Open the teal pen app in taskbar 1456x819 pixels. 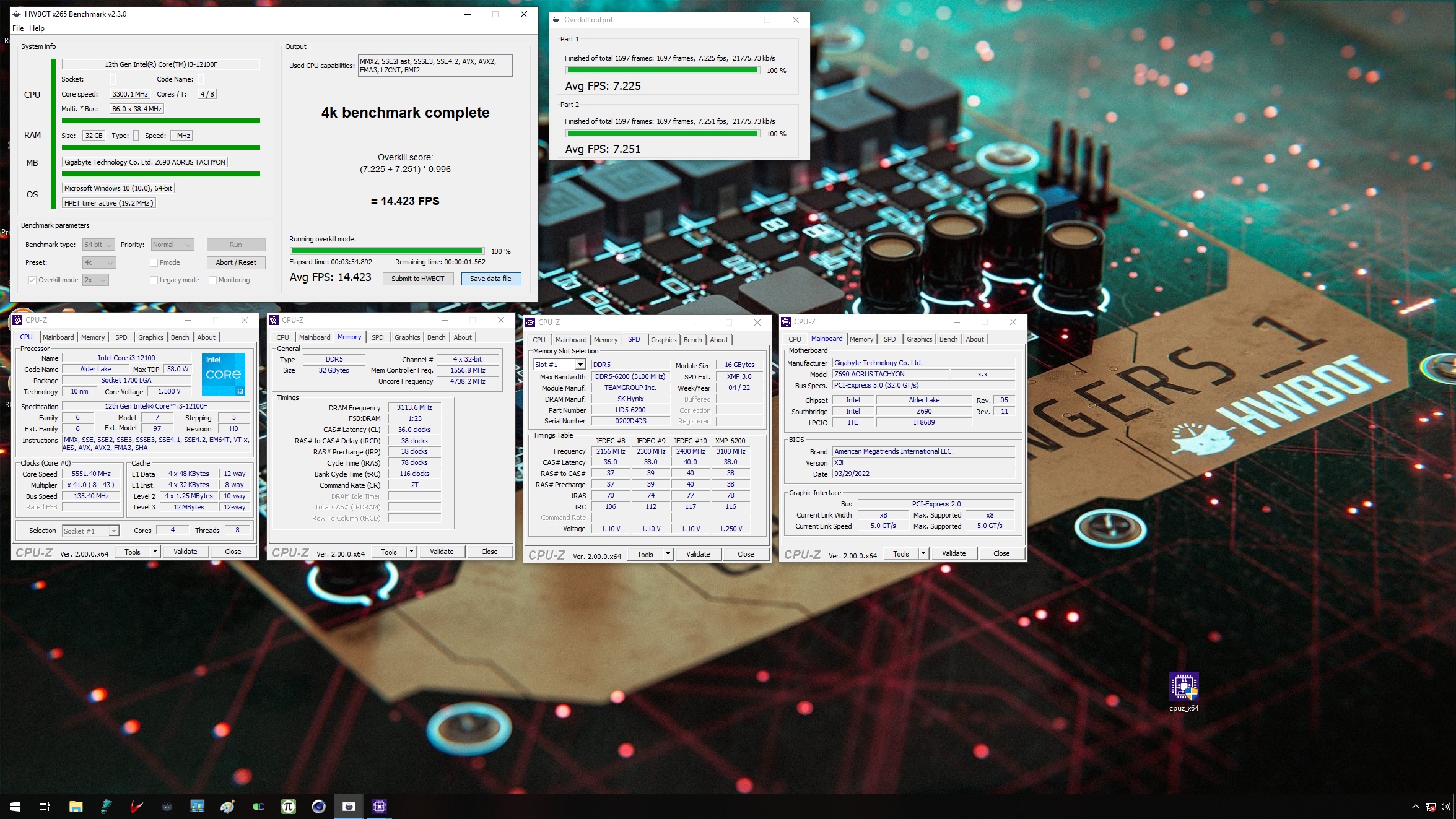[x=106, y=807]
